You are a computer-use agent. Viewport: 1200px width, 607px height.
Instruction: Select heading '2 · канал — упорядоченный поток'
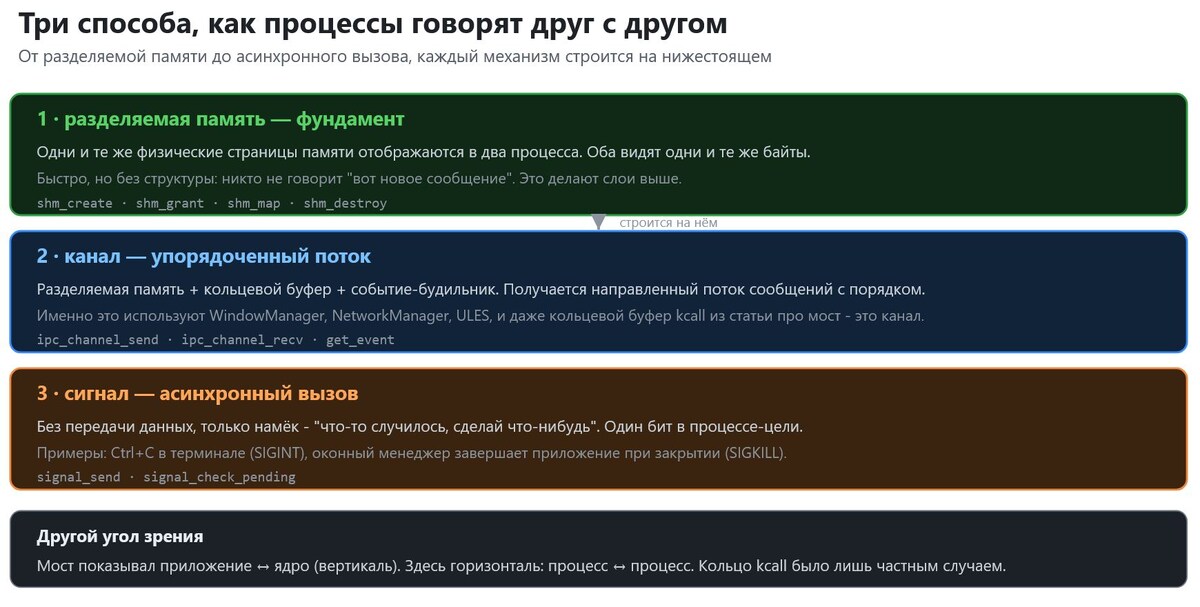204,256
